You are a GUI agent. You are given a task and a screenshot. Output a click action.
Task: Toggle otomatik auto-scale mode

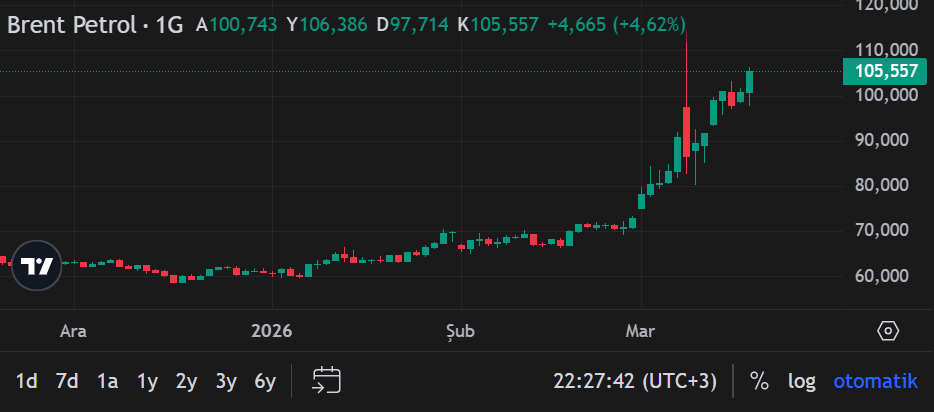[875, 381]
